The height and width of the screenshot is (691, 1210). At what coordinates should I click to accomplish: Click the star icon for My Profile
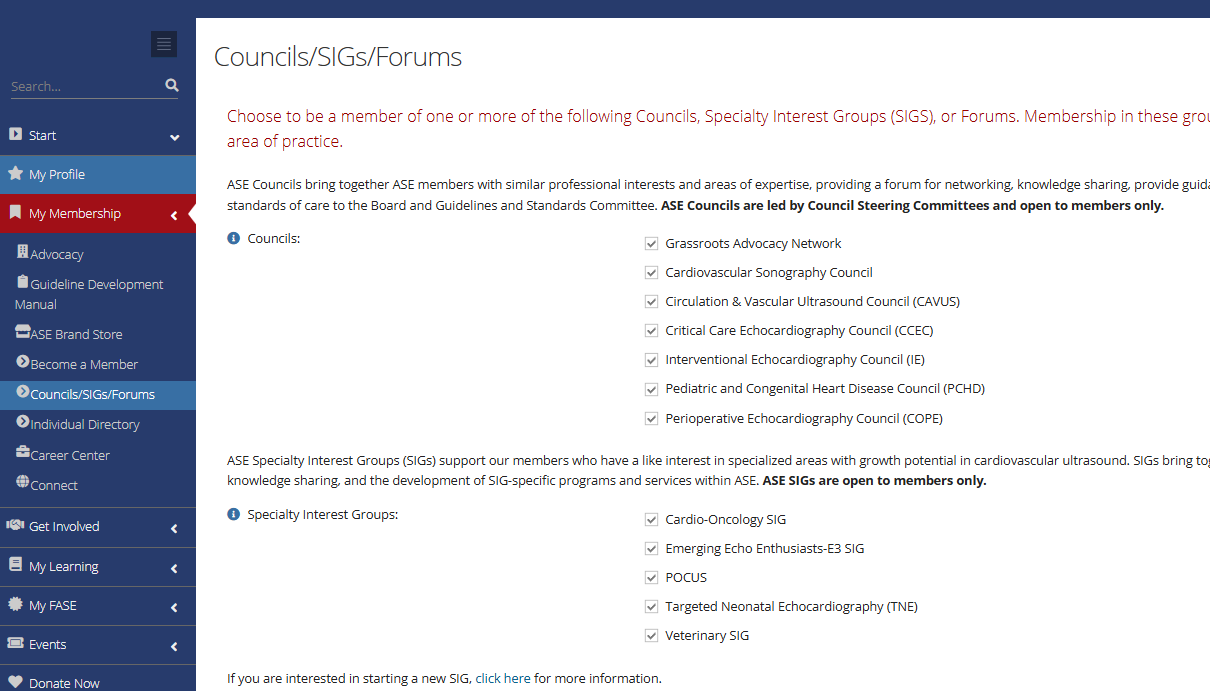16,173
